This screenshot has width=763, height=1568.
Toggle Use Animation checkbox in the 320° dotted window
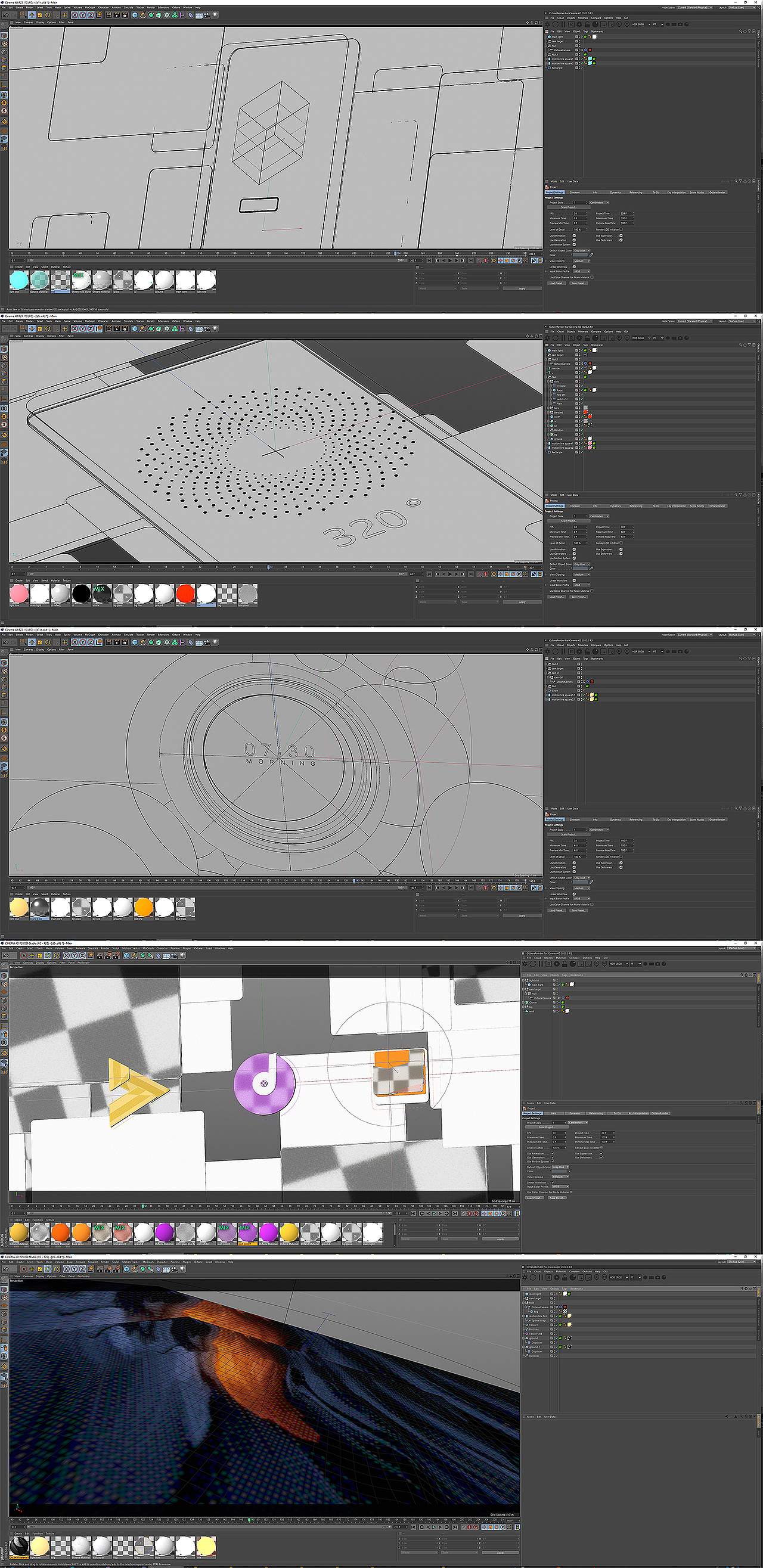(x=574, y=549)
